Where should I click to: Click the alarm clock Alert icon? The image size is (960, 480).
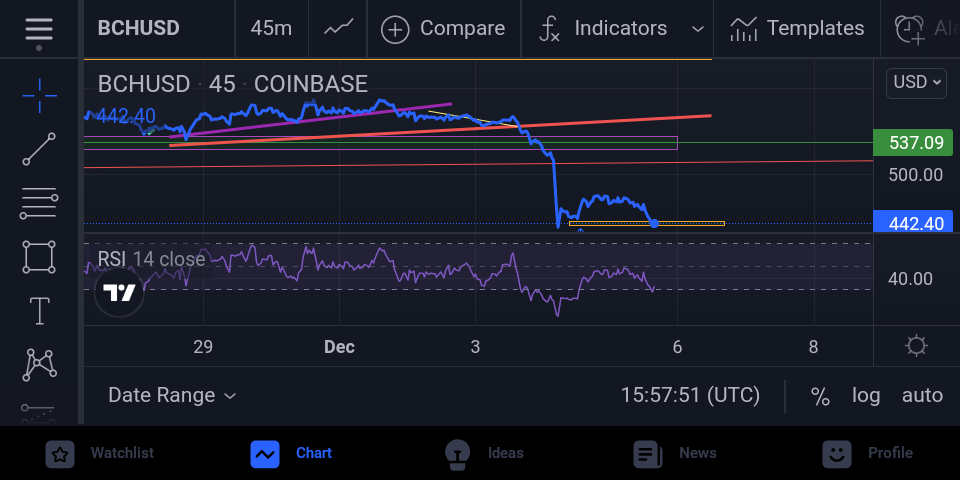pyautogui.click(x=909, y=29)
